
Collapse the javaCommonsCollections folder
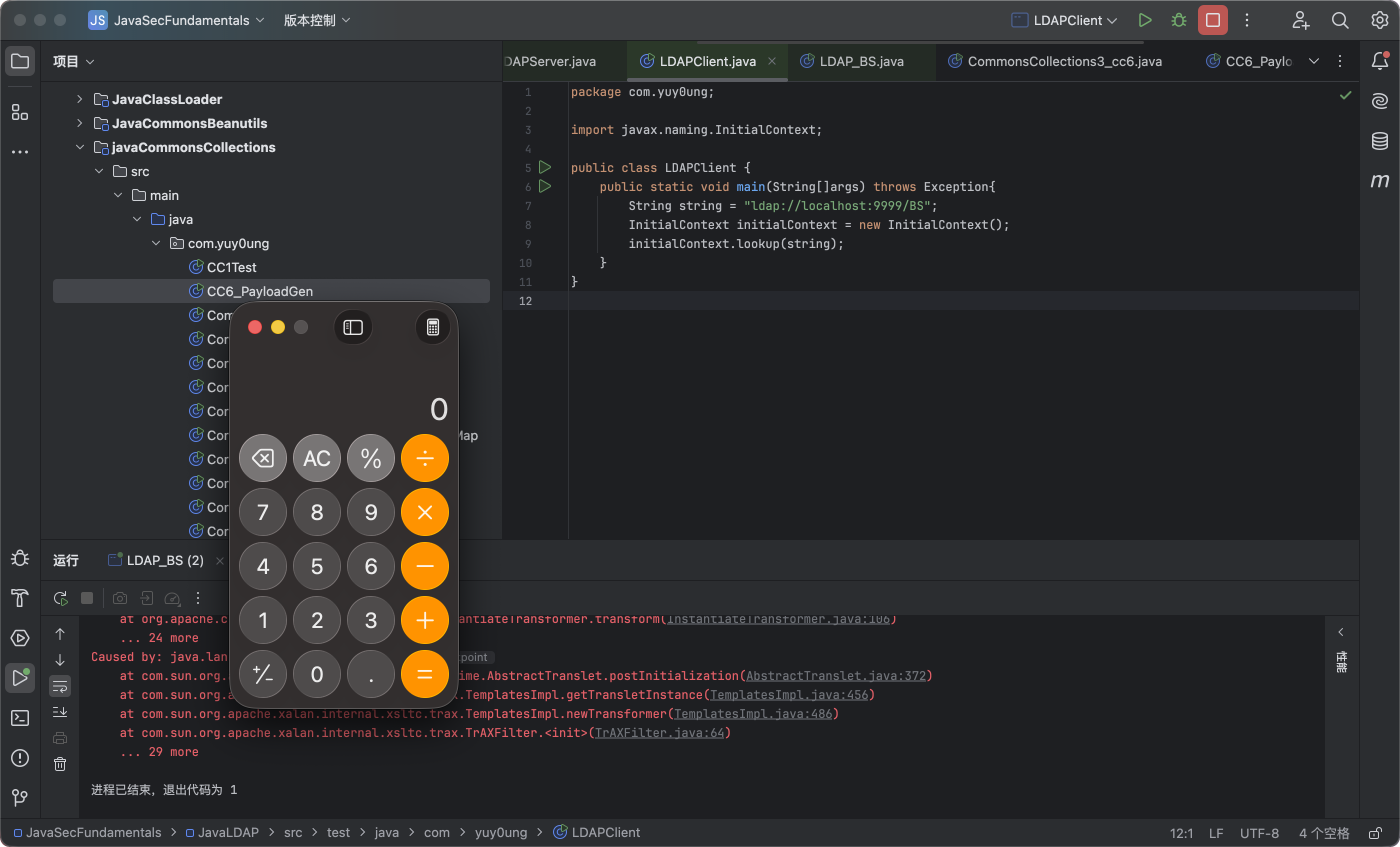[80, 147]
